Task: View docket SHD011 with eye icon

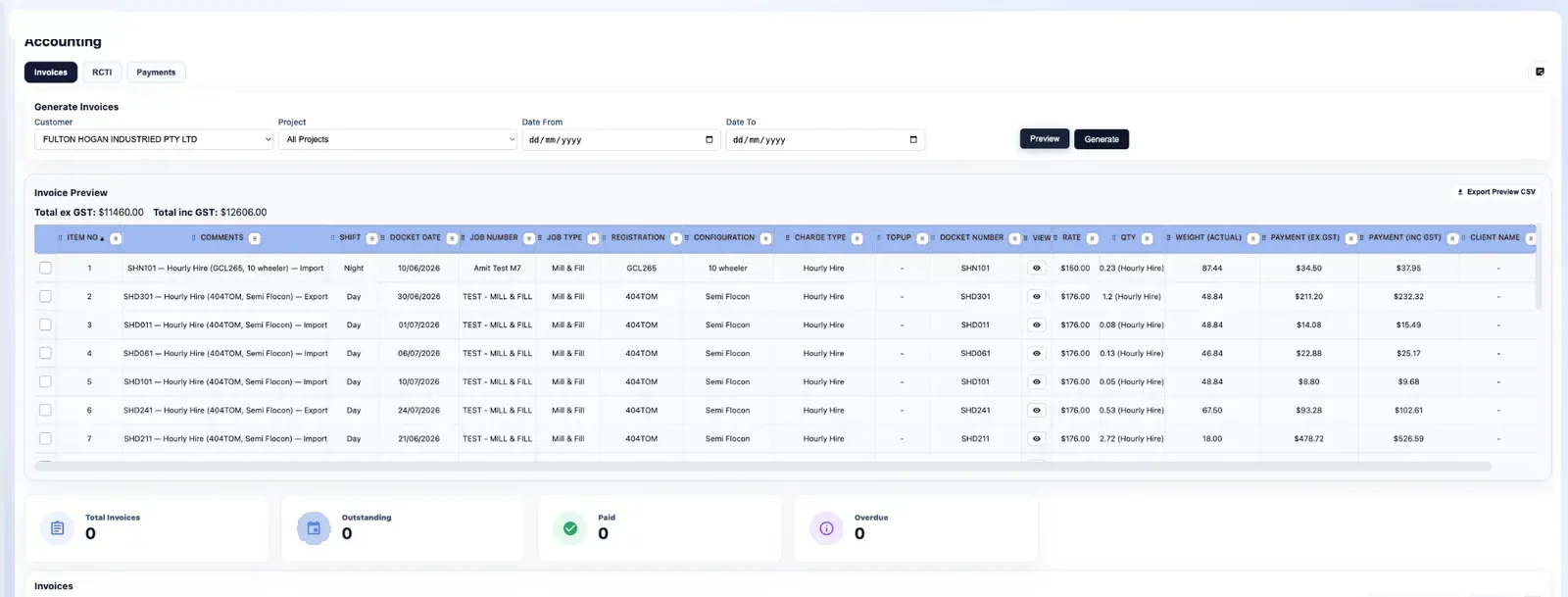Action: (x=1036, y=324)
